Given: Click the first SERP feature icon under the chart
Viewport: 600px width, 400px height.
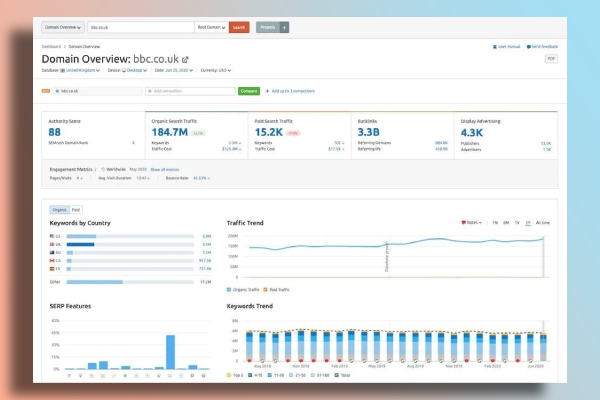Looking at the screenshot, I should click(x=69, y=376).
